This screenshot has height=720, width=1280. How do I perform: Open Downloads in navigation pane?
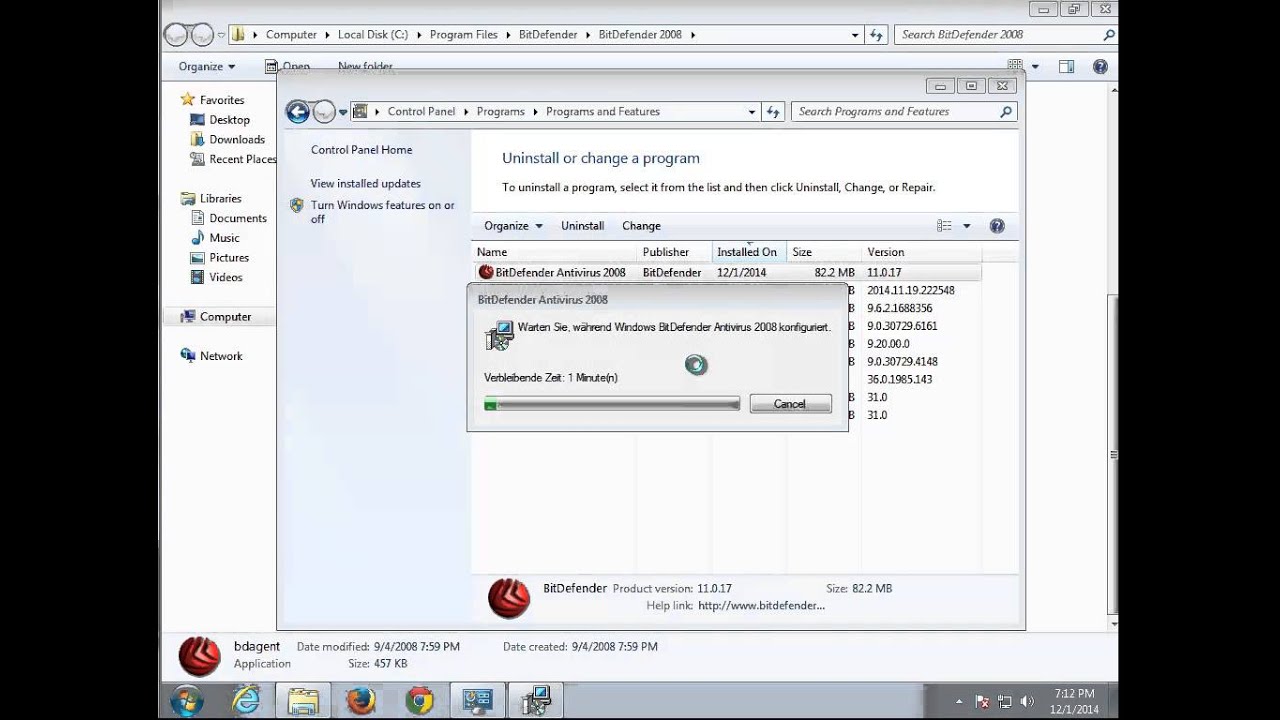[237, 140]
